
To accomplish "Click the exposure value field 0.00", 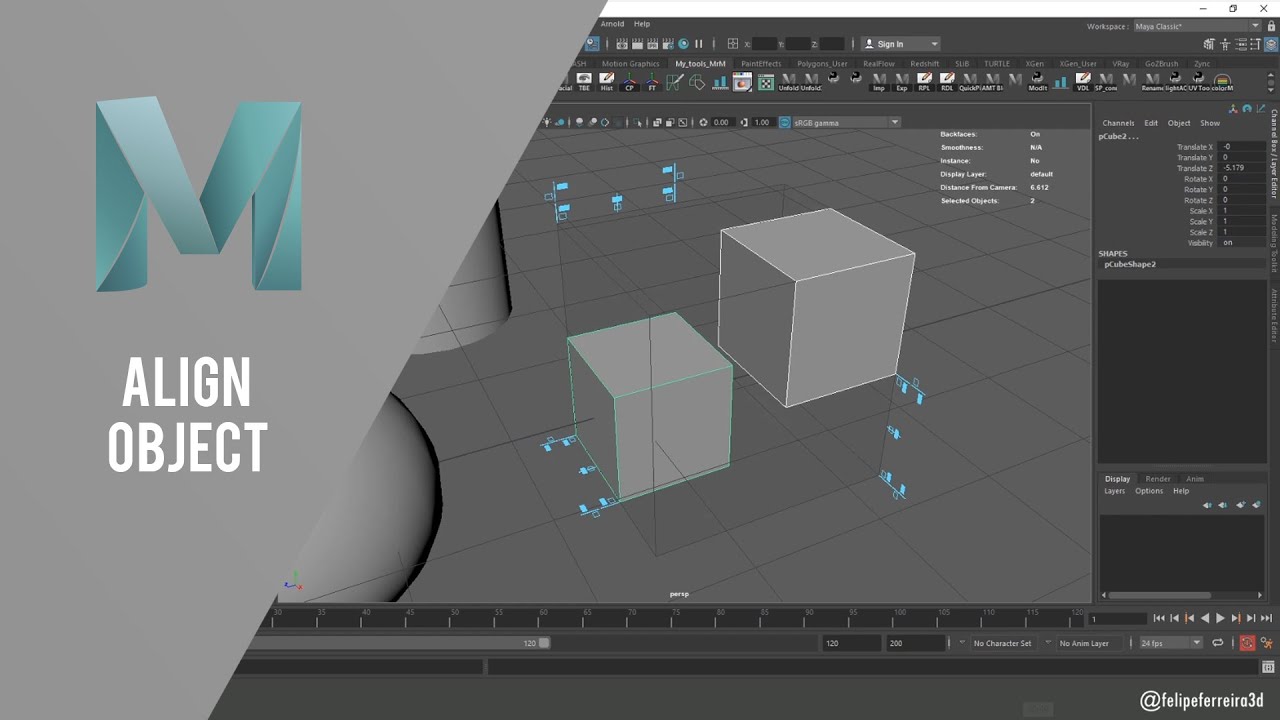I will [x=722, y=122].
